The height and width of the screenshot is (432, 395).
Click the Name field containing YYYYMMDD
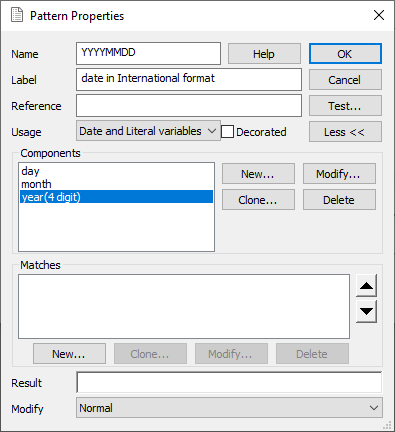148,53
